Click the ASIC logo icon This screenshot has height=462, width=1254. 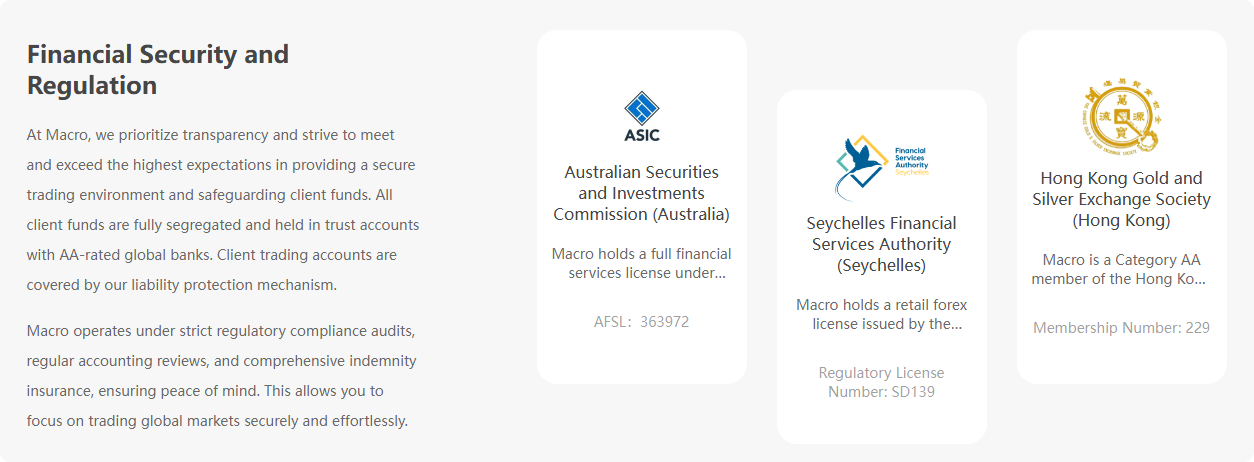pos(641,117)
